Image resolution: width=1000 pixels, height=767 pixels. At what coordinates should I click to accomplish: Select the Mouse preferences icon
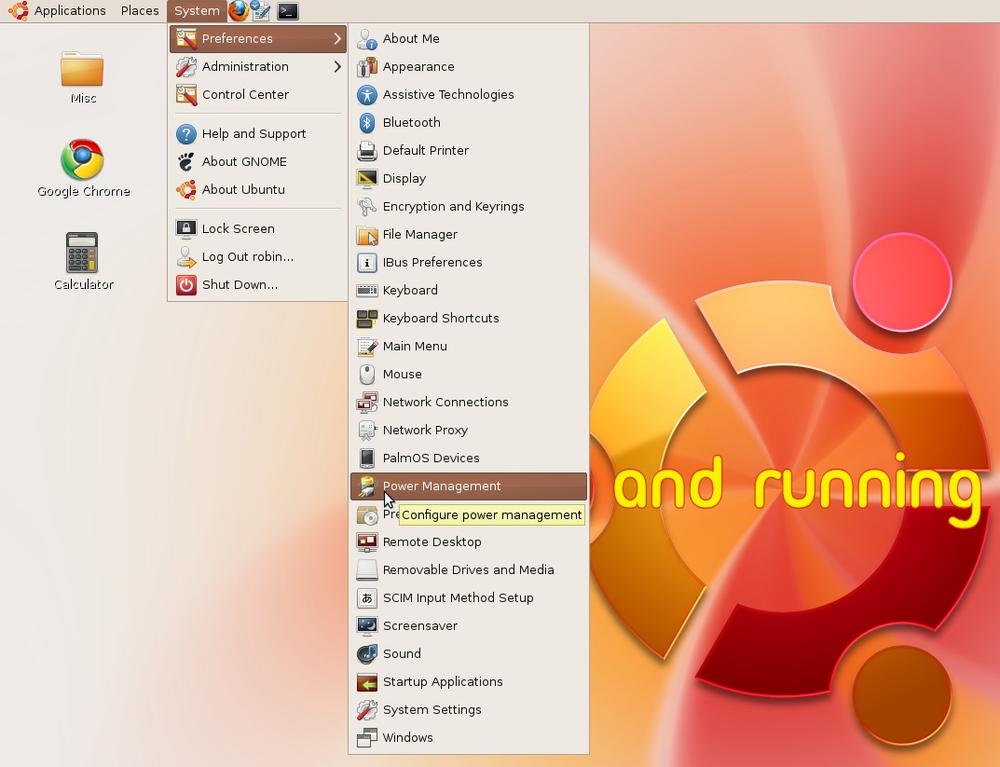(x=366, y=374)
